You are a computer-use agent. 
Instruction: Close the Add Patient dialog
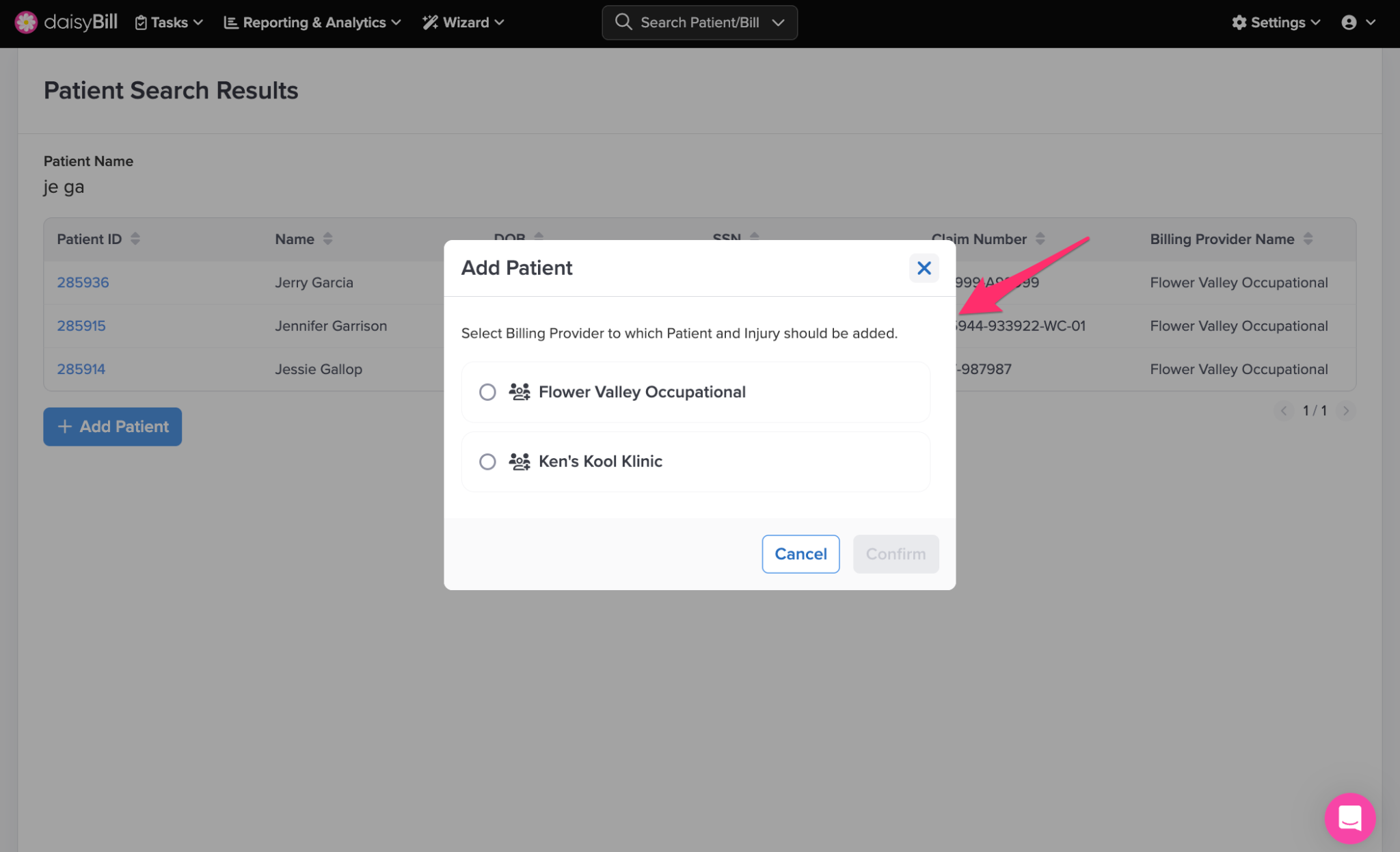point(924,268)
